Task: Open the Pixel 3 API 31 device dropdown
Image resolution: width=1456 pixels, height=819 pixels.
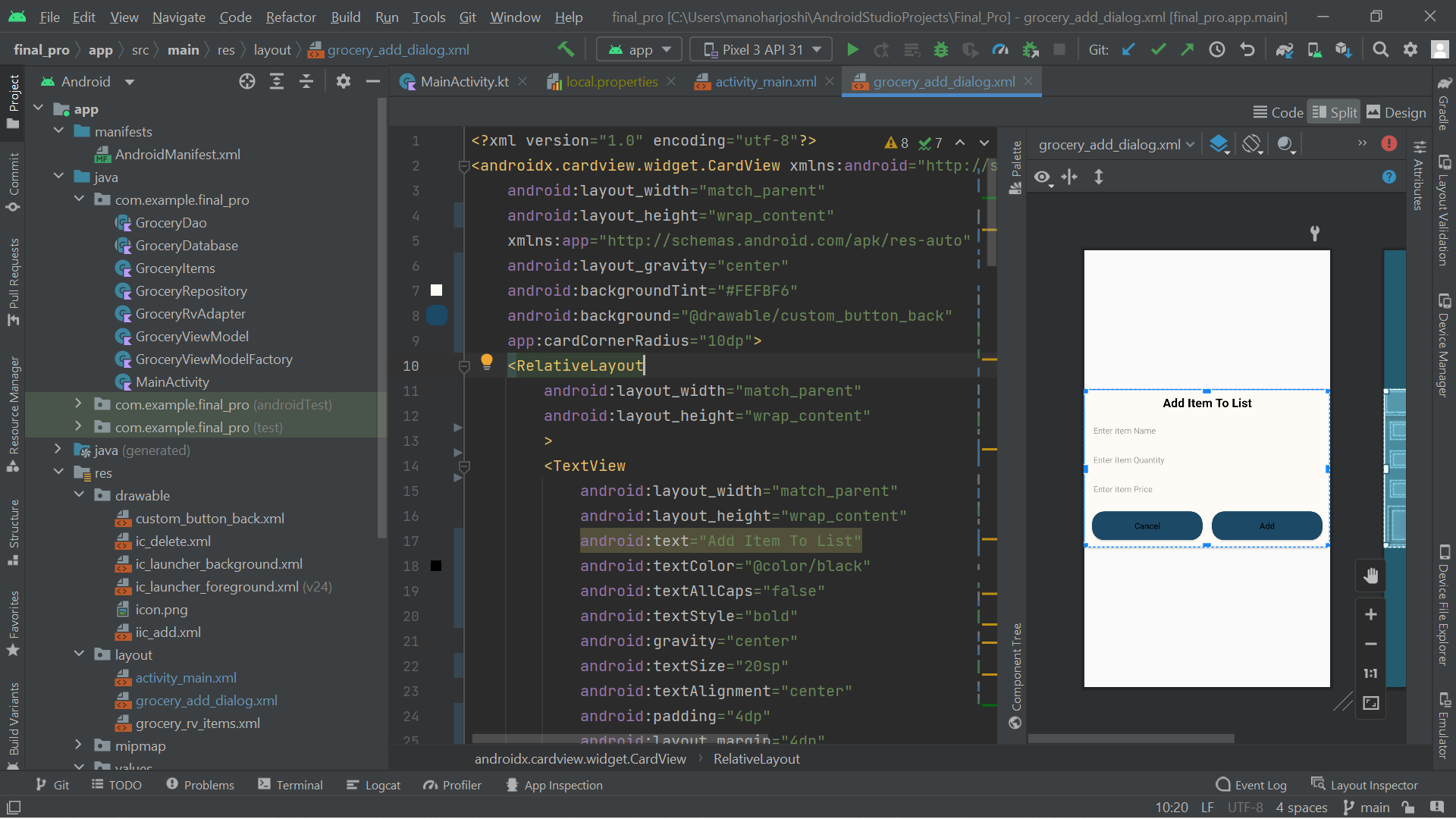Action: (x=761, y=50)
